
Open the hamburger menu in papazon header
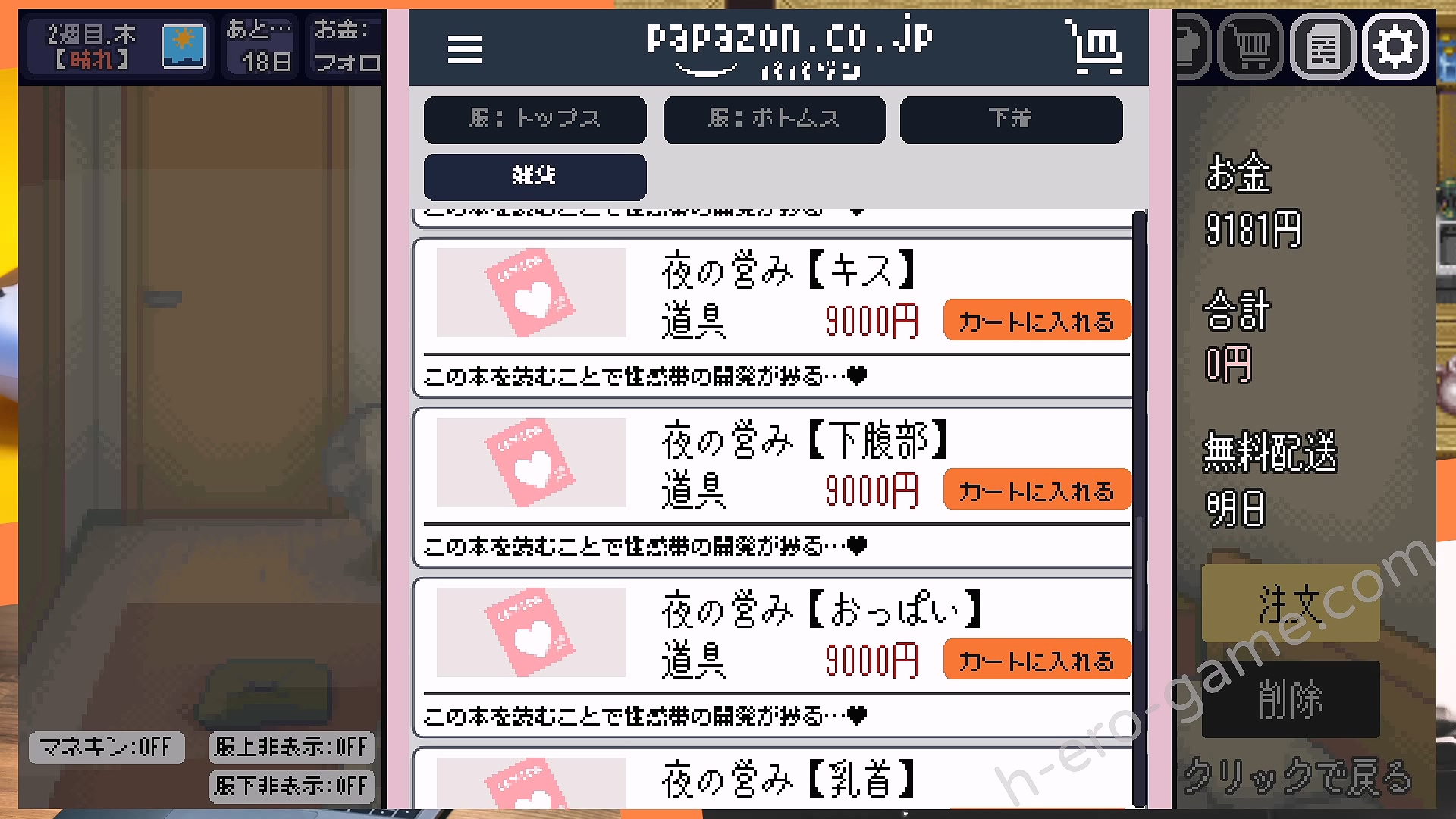(x=464, y=49)
